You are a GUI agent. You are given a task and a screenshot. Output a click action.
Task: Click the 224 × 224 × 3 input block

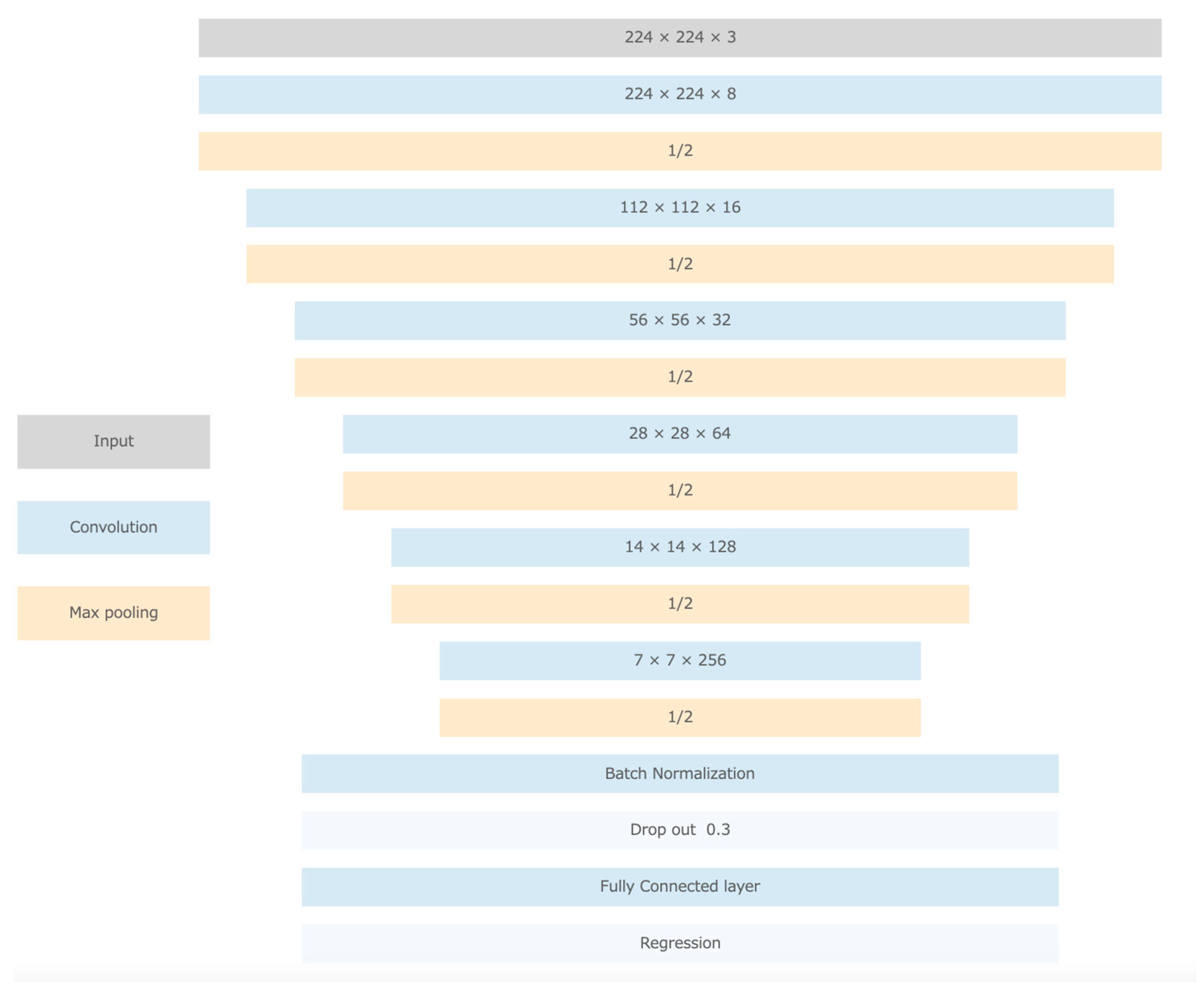point(679,38)
